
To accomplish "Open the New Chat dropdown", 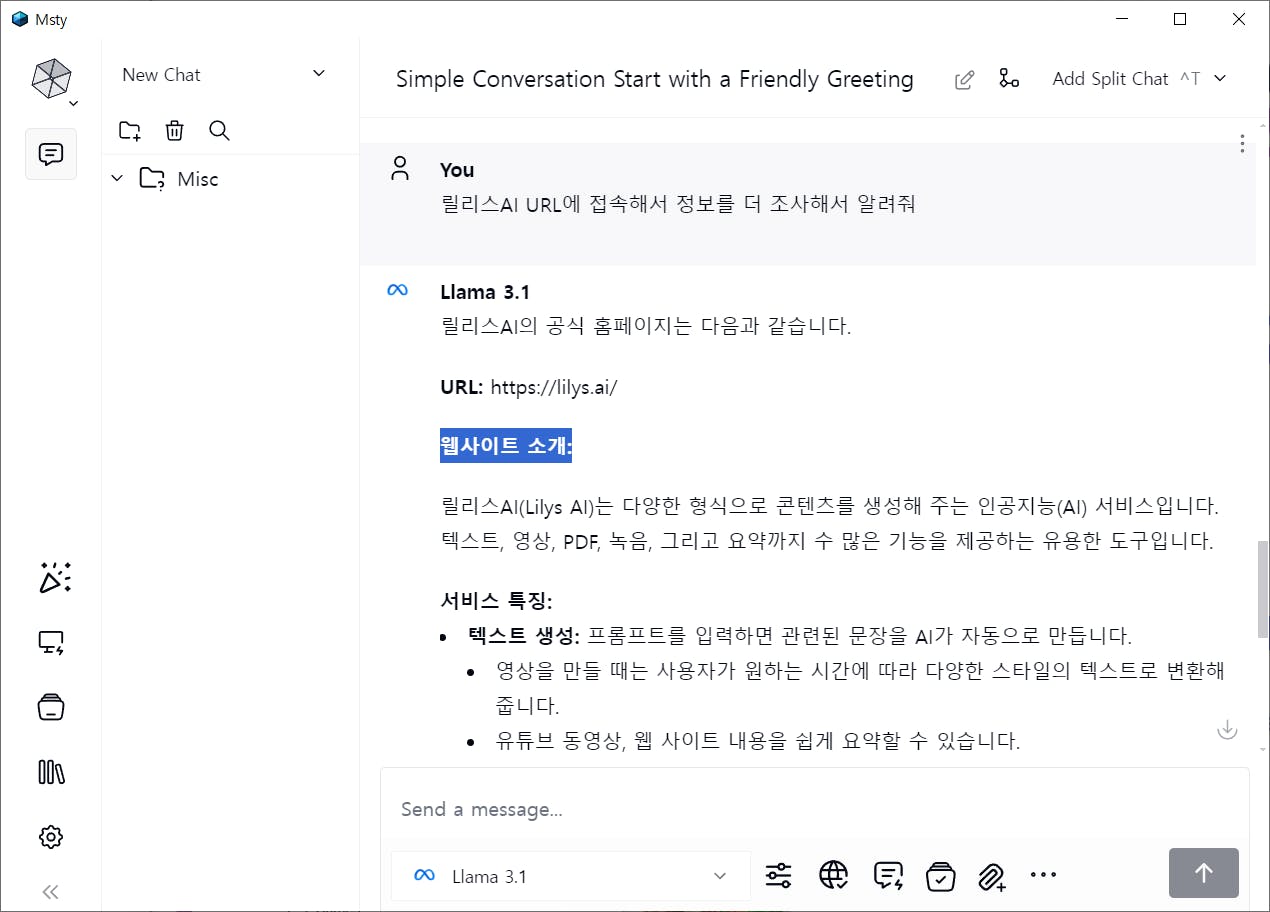I will click(224, 74).
